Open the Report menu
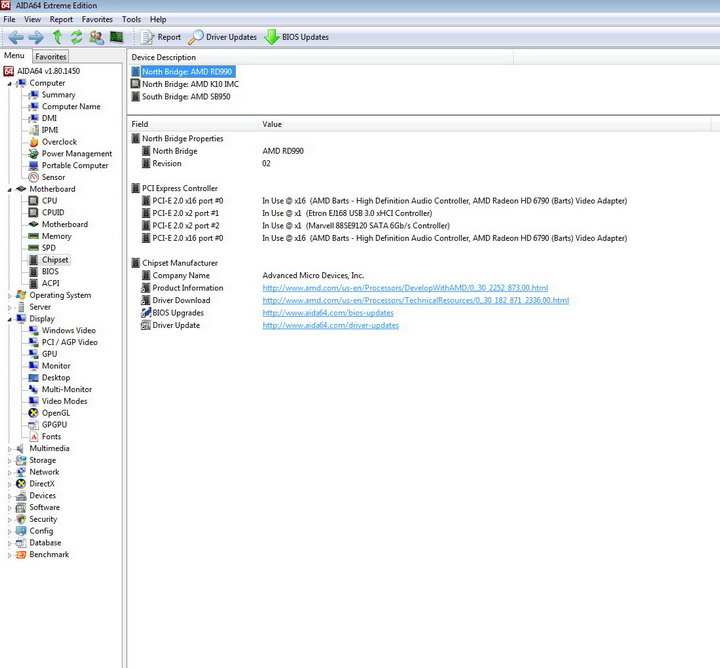The height and width of the screenshot is (668, 720). coord(61,19)
